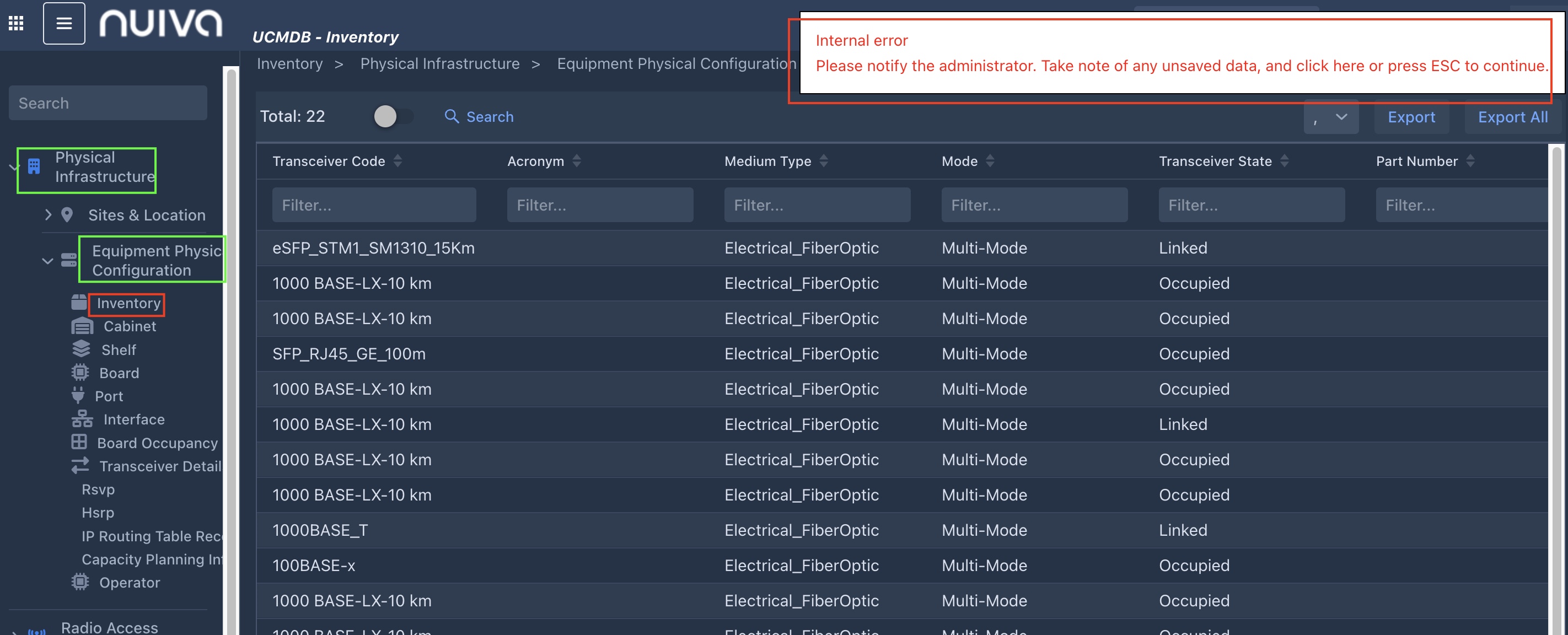Sort the Medium Type column
Screen dimensions: 1568x635
[823, 161]
